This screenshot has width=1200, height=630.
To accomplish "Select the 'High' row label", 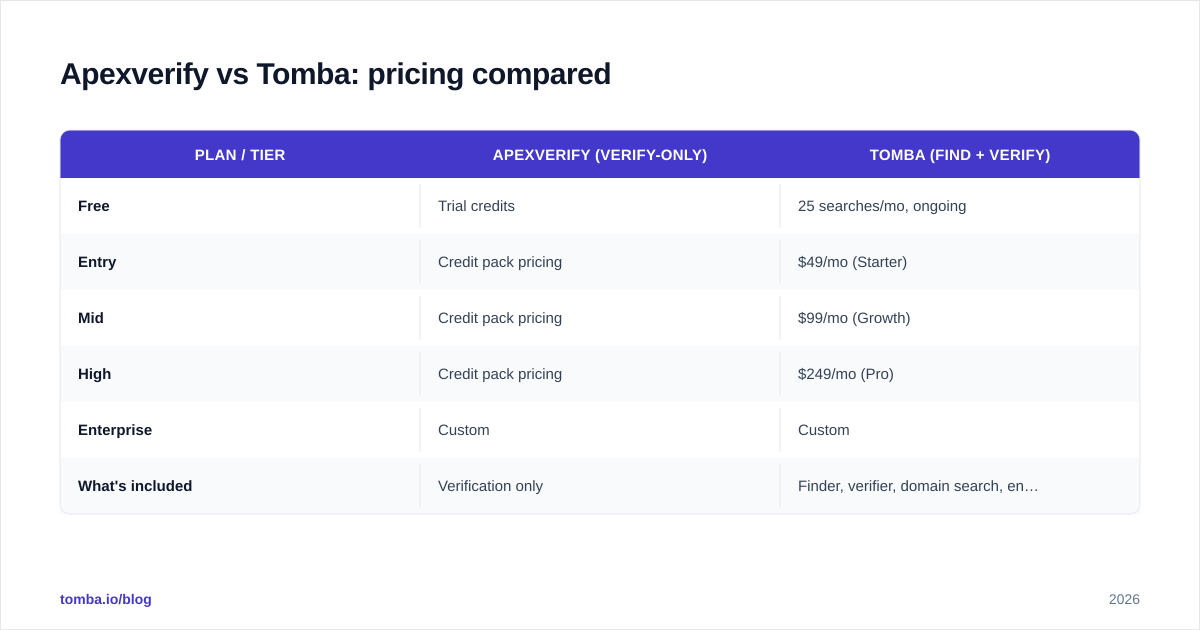I will click(x=95, y=374).
